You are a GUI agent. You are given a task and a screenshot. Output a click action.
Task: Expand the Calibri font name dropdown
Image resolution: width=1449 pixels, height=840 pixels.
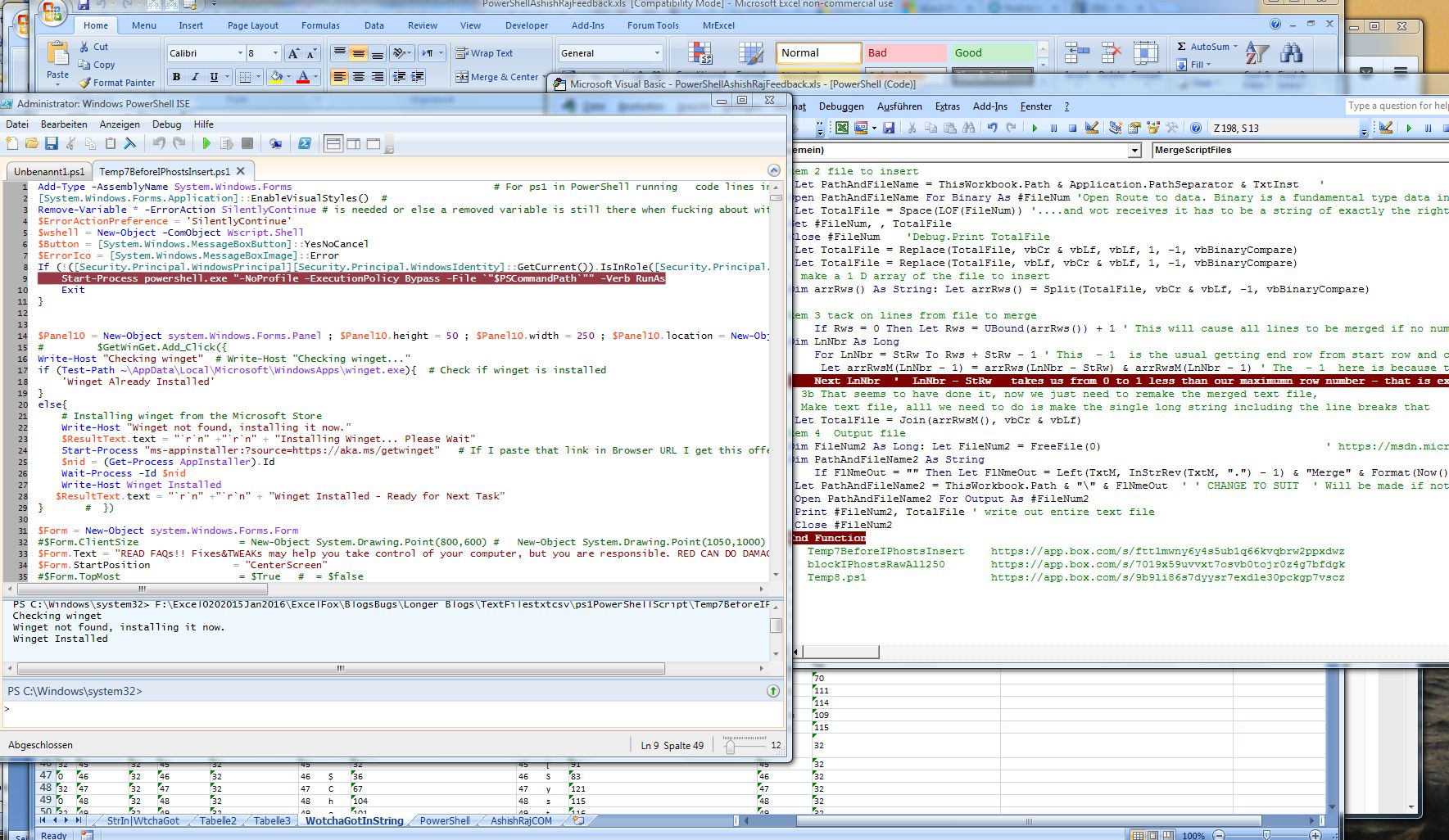[241, 53]
